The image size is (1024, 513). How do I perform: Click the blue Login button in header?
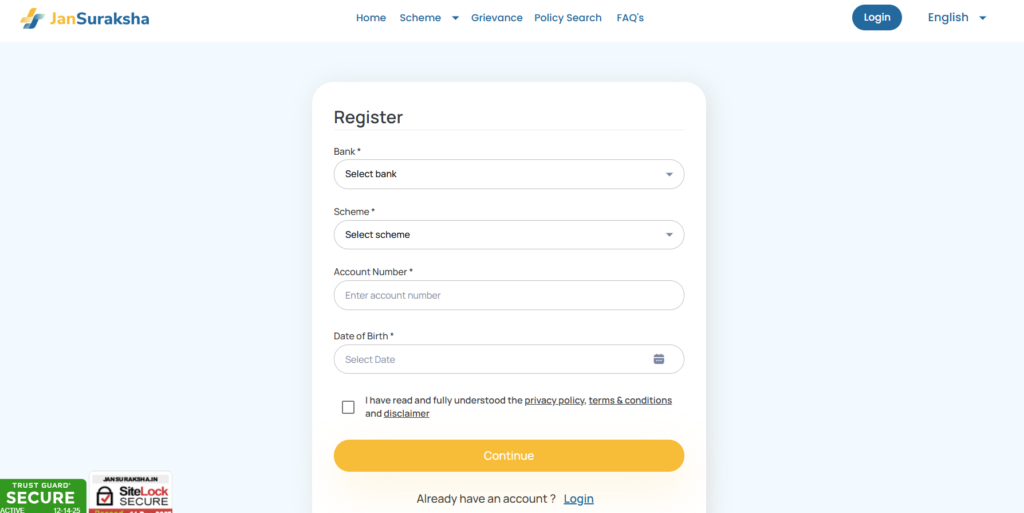(877, 18)
